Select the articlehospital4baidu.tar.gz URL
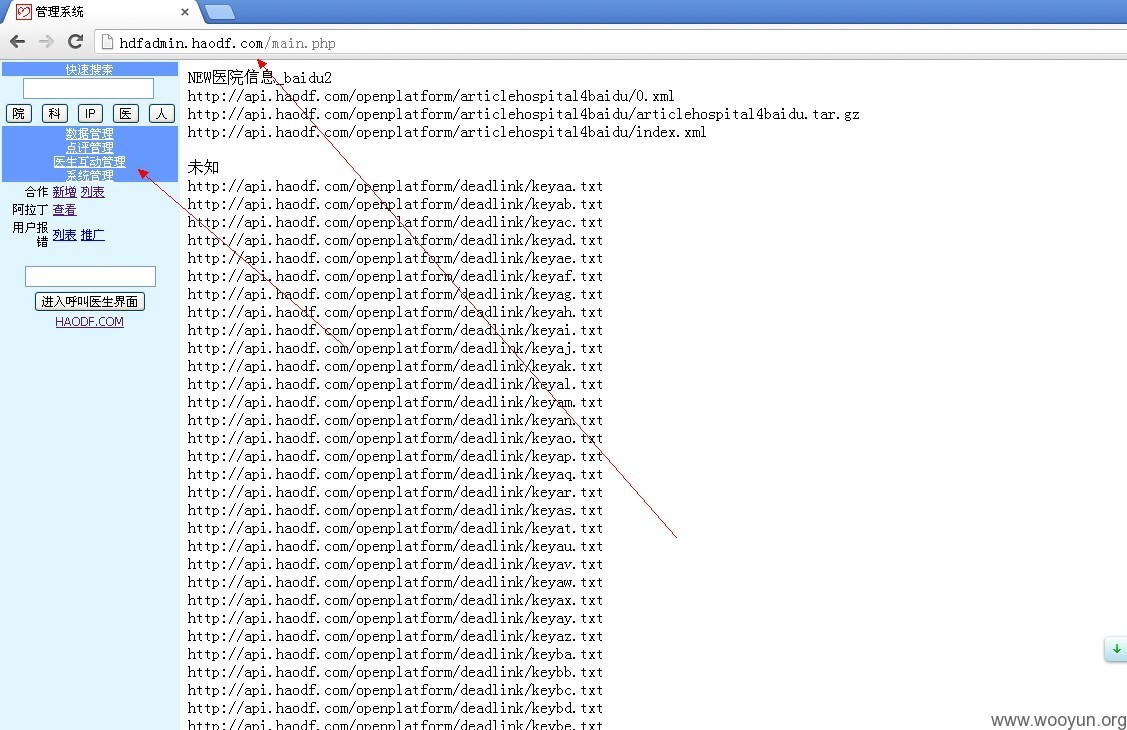Viewport: 1127px width, 730px height. pyautogui.click(x=524, y=114)
